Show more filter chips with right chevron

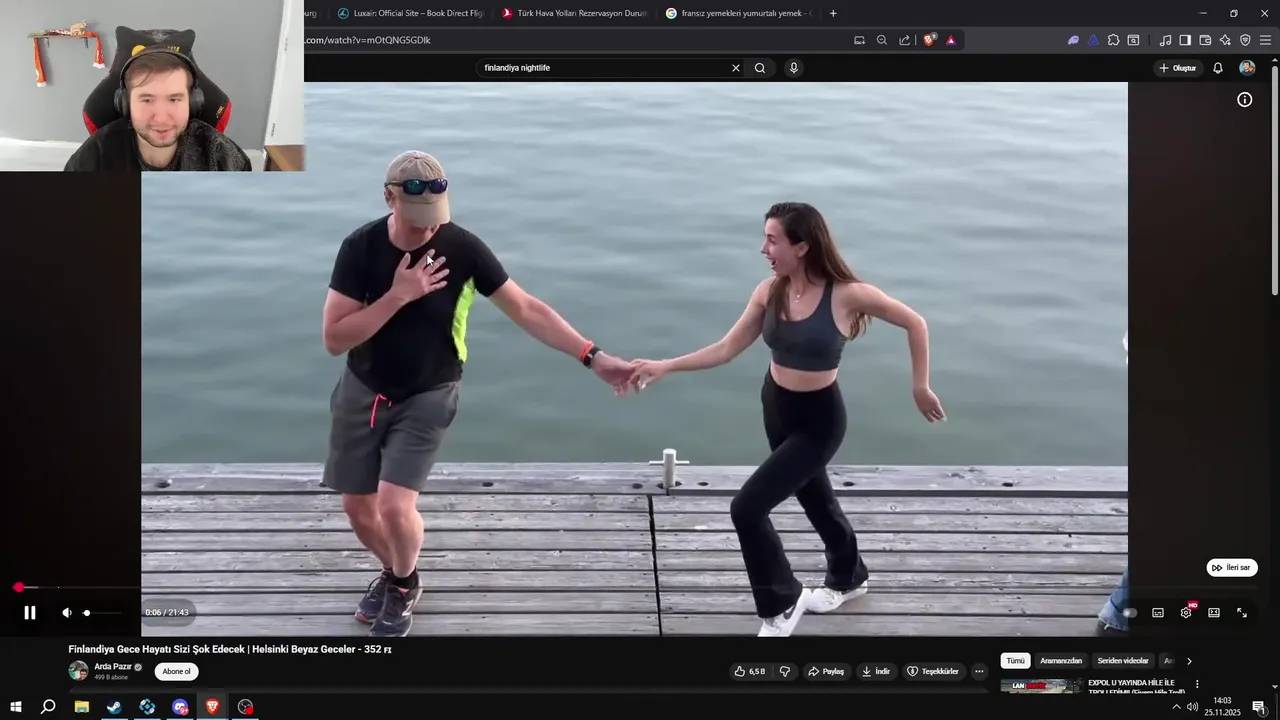pyautogui.click(x=1189, y=661)
